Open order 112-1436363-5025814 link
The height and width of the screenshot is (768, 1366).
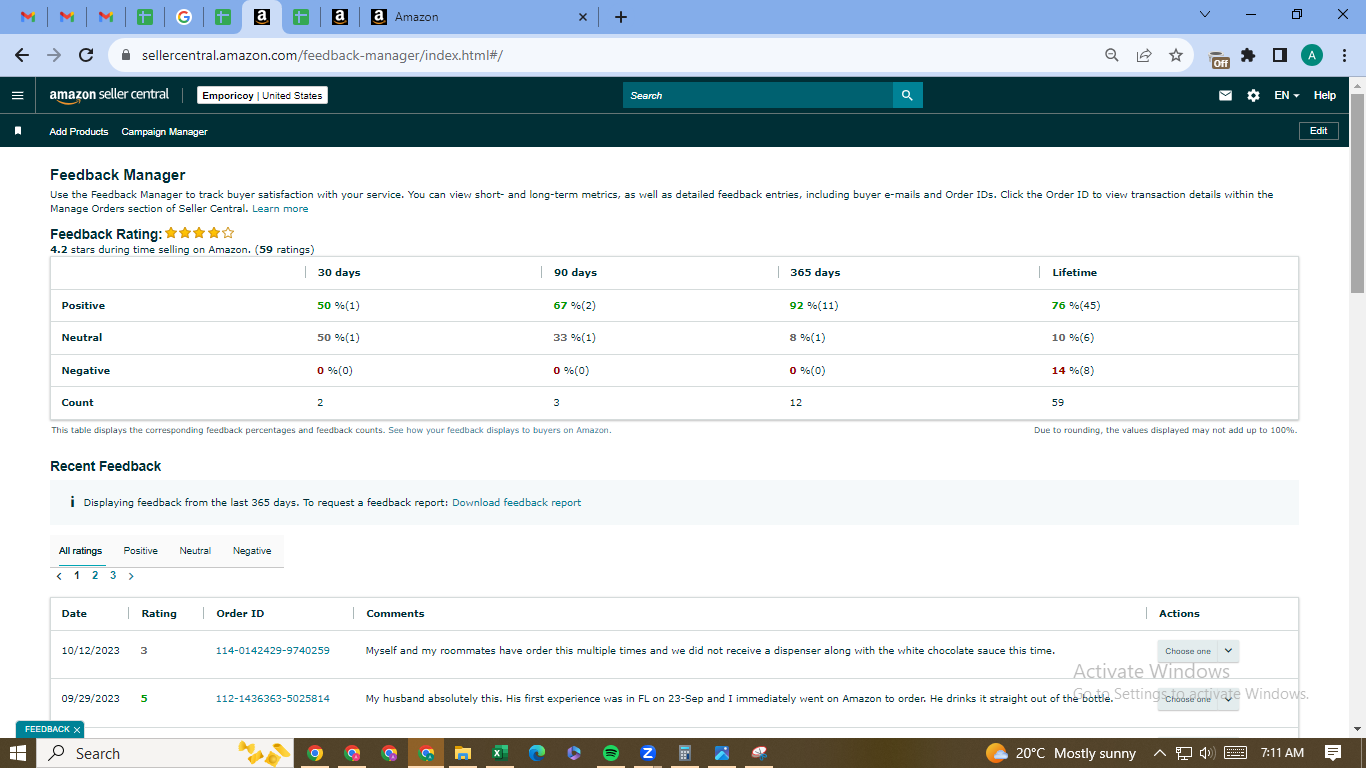(x=273, y=698)
